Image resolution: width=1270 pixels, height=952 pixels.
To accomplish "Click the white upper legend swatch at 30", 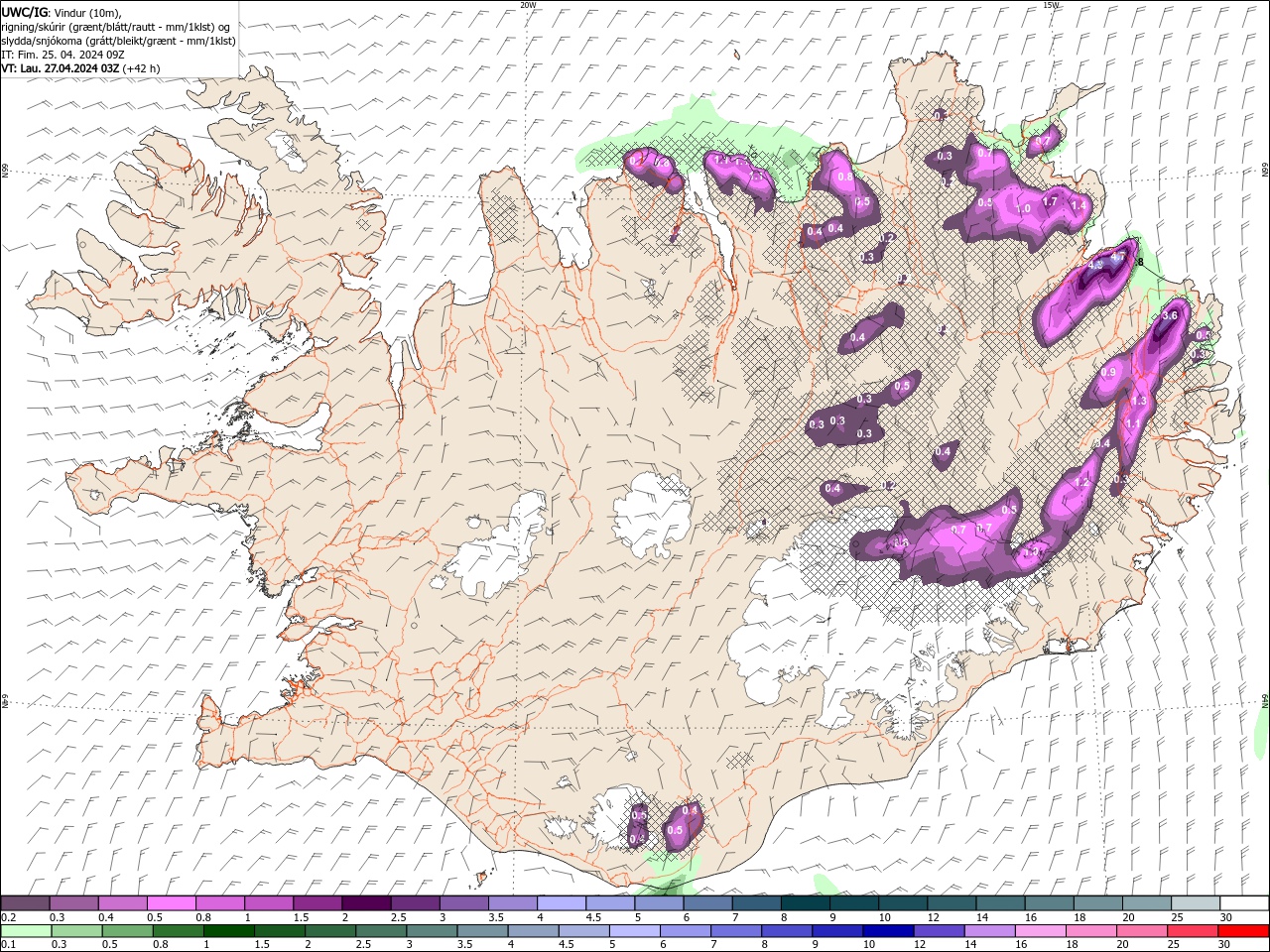I will pyautogui.click(x=1245, y=903).
